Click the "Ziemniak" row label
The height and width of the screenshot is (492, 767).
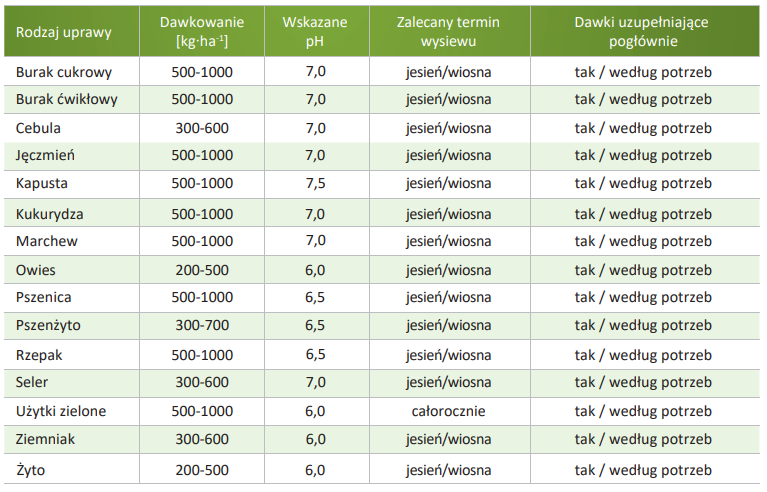[x=46, y=439]
